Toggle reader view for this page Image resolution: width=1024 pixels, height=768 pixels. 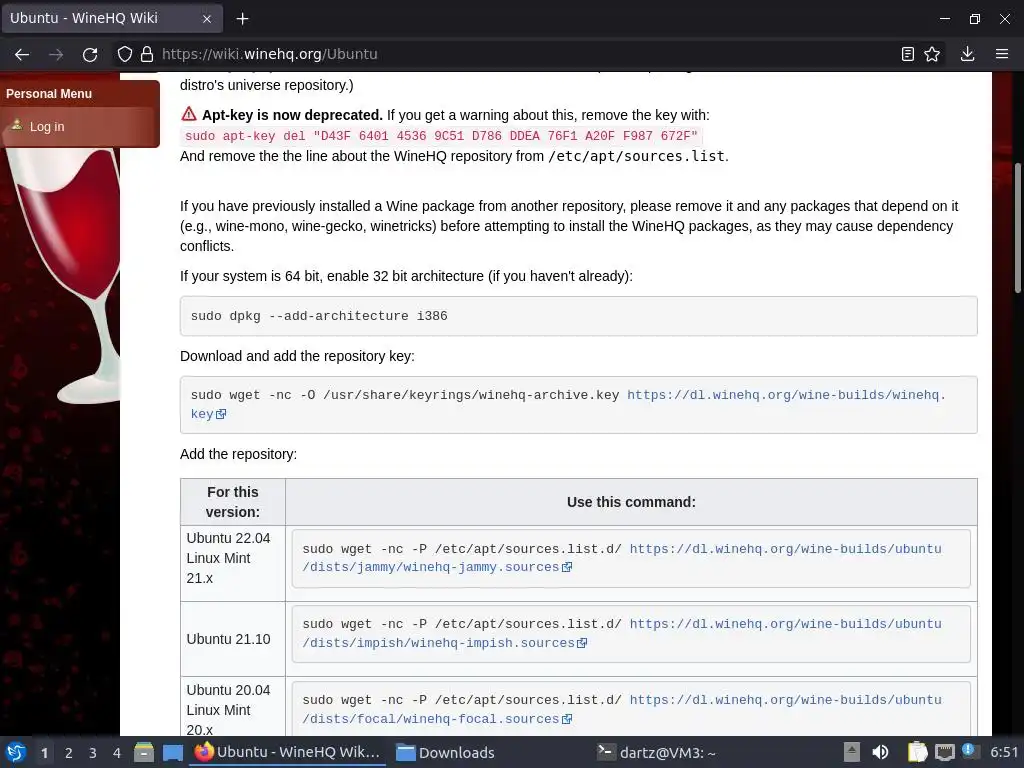point(908,54)
